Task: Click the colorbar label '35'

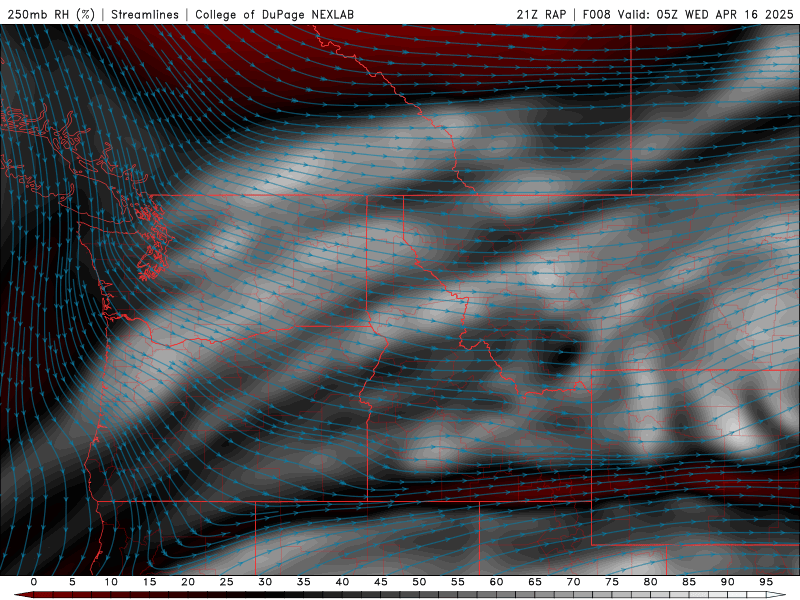Action: point(304,582)
